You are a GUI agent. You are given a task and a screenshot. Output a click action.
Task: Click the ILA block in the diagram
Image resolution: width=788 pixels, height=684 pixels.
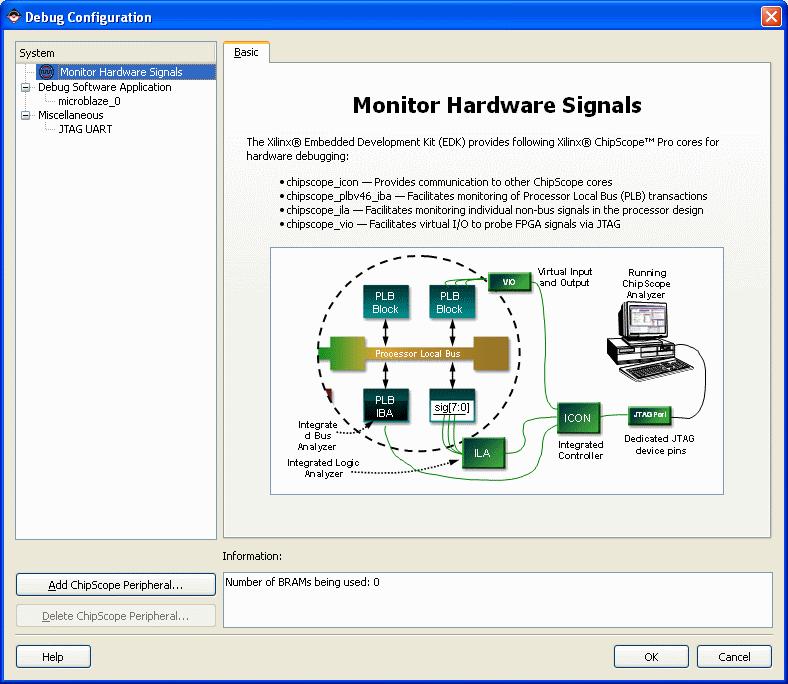[x=482, y=453]
